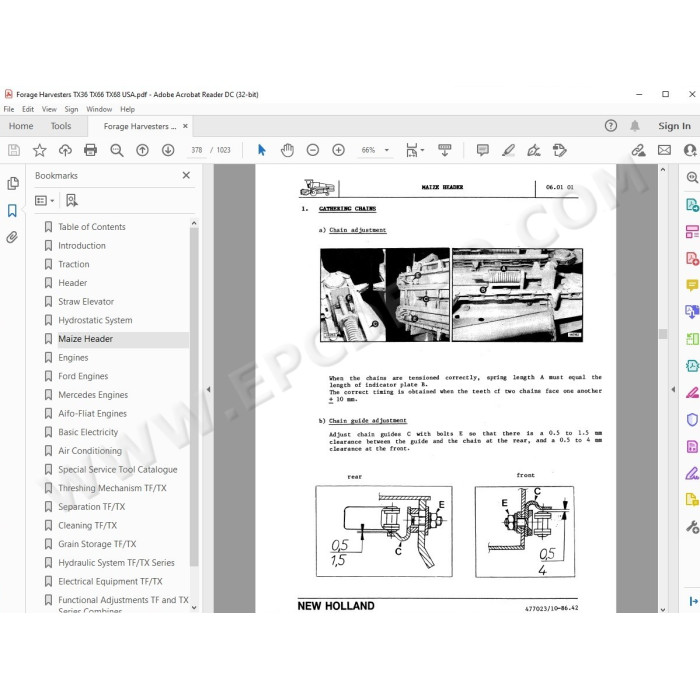Open Comment tool in right pane

692,285
